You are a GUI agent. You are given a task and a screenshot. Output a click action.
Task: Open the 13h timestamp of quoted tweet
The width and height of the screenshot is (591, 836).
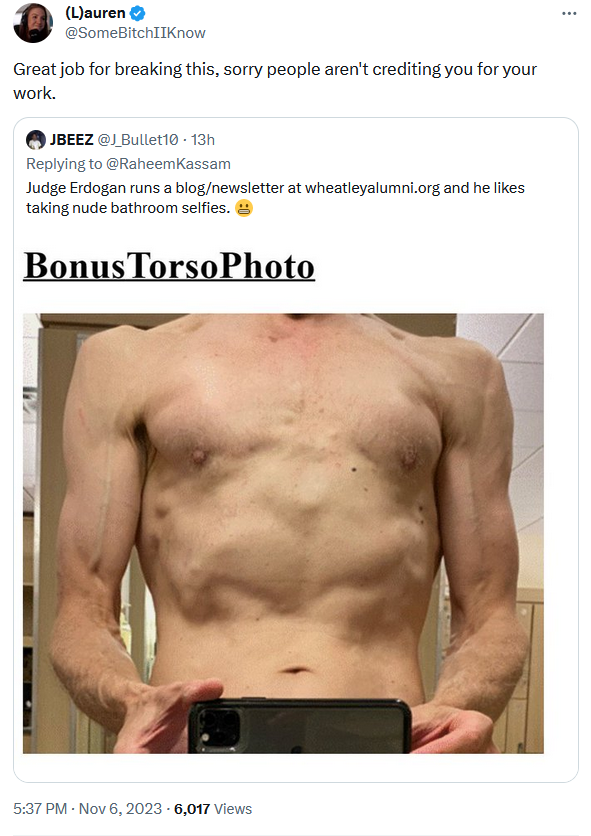203,140
